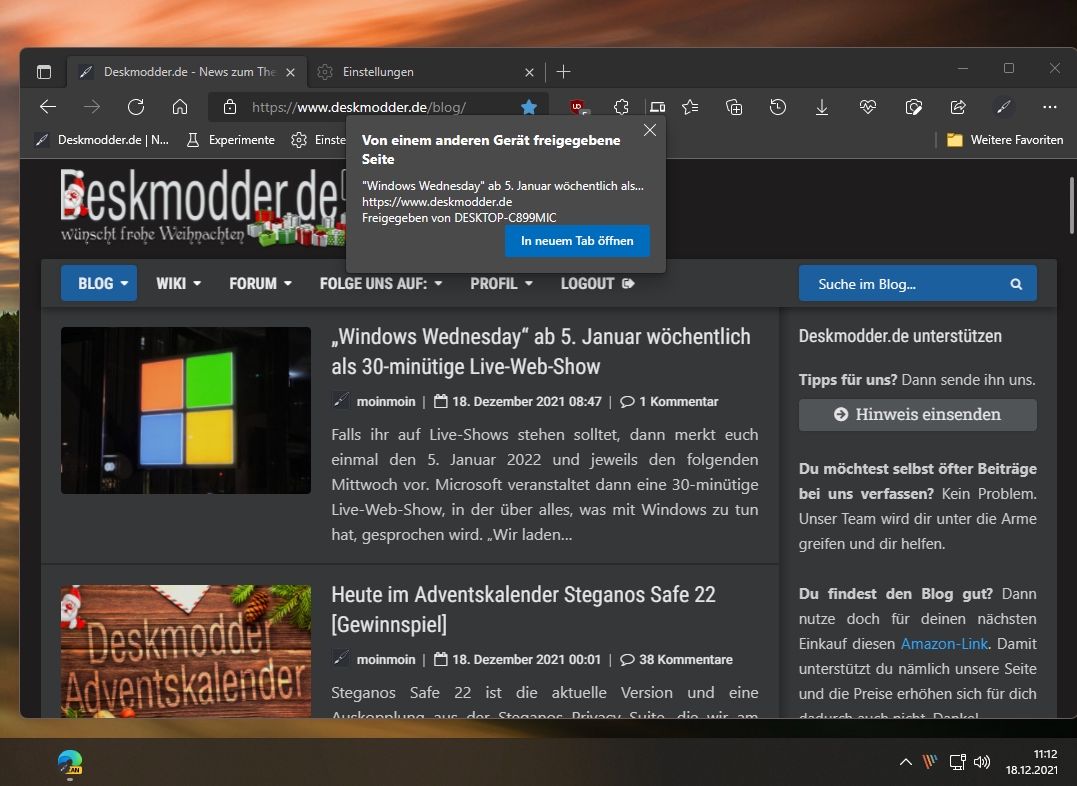Expand the FOLGE UNS AUF menu
Screen dimensions: 1077x786
pyautogui.click(x=381, y=283)
